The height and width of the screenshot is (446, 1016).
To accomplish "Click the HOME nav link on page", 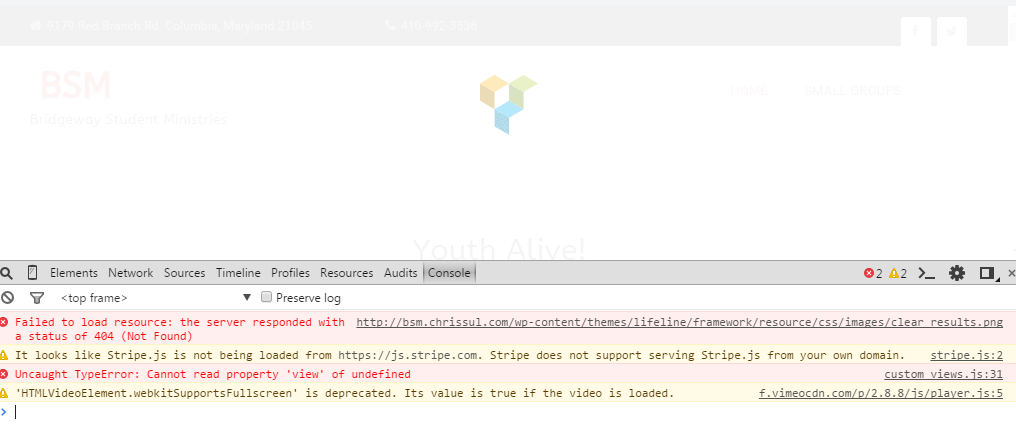I will [x=749, y=91].
